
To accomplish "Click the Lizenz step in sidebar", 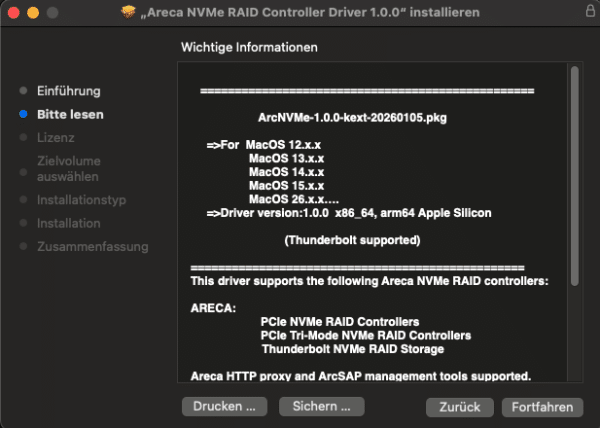I will click(x=55, y=138).
